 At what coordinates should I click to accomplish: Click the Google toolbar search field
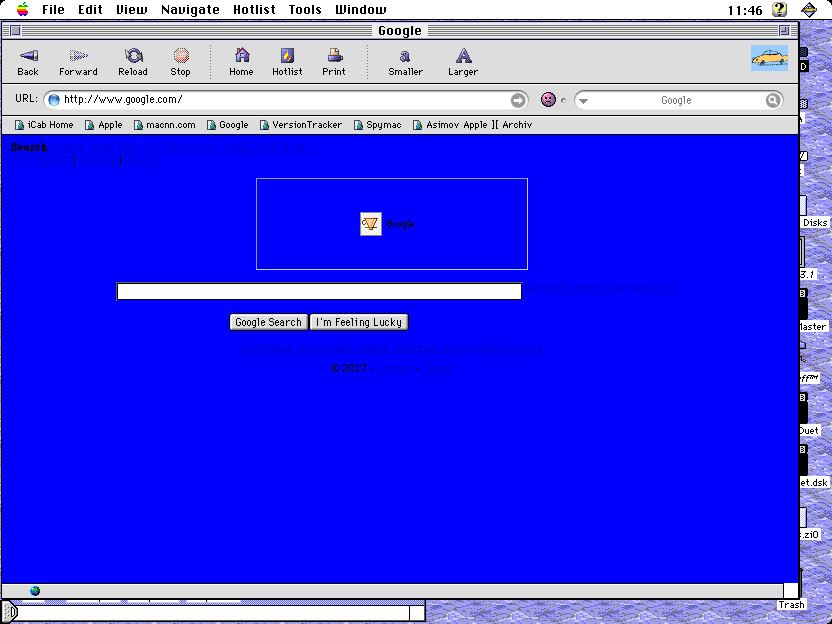[677, 100]
